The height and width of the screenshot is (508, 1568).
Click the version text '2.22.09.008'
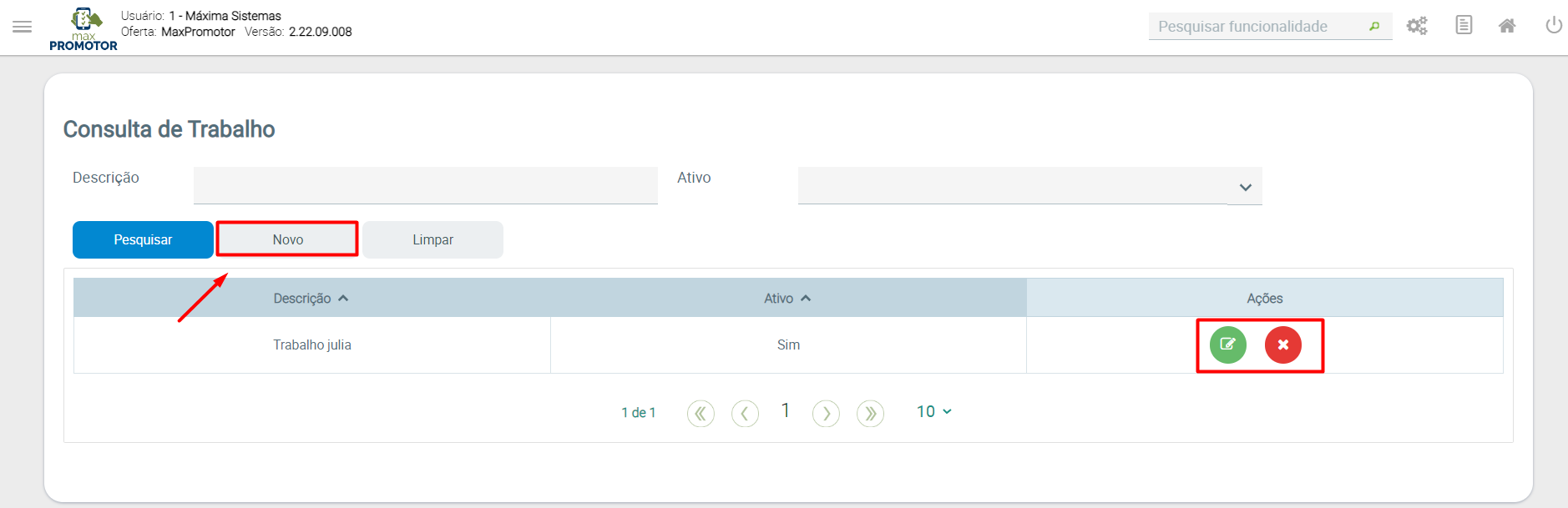click(x=321, y=32)
